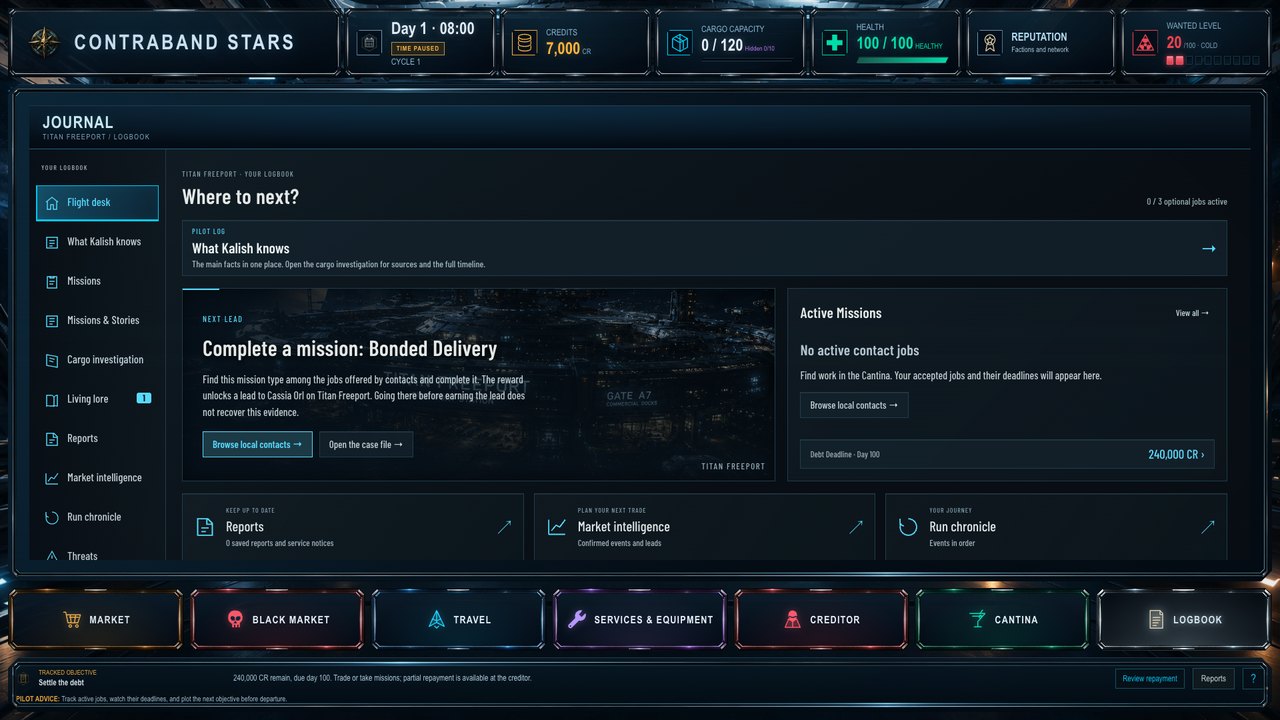Viewport: 1280px width, 720px height.
Task: Click the compass logo next to Contraband Stars
Action: coord(44,42)
